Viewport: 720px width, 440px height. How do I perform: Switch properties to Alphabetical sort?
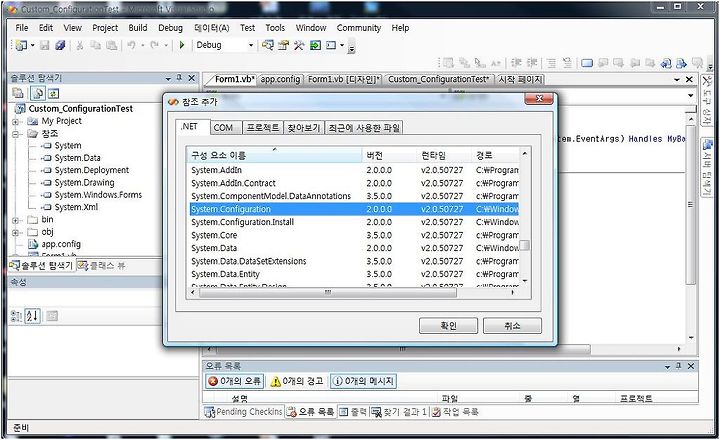[33, 316]
